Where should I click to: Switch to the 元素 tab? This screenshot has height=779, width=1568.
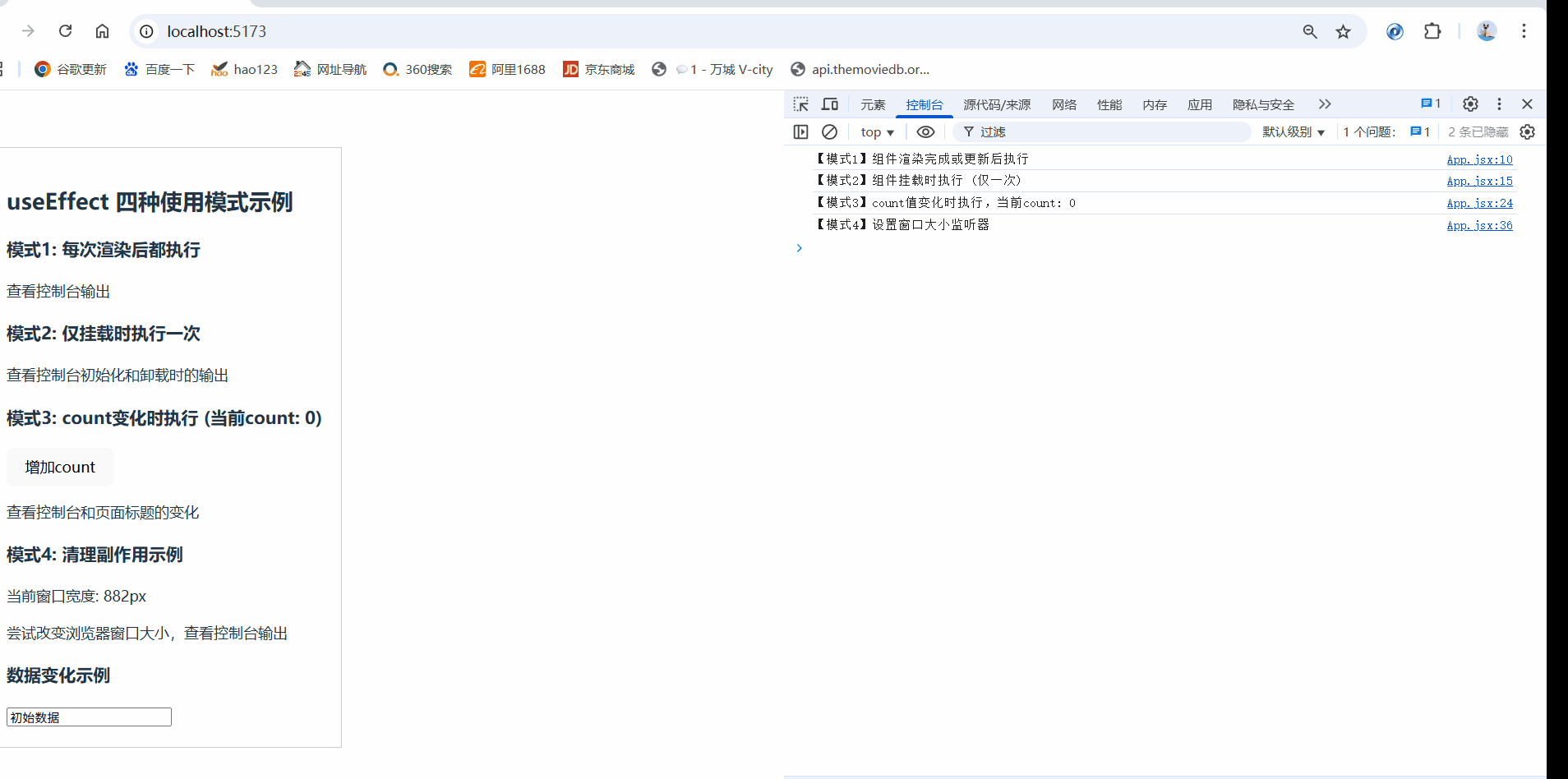tap(873, 104)
